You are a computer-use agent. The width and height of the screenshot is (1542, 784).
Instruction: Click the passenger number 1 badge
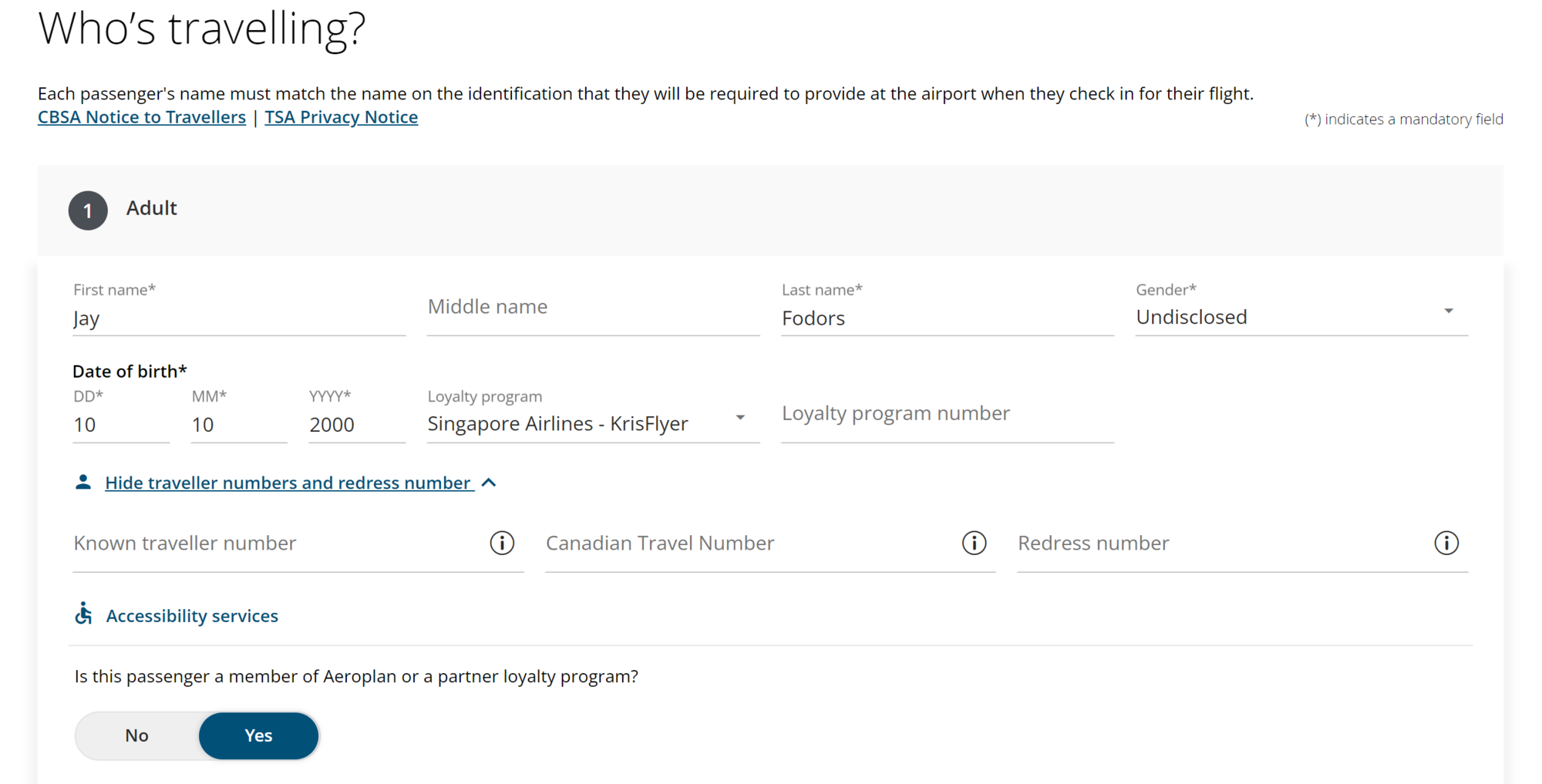[88, 210]
